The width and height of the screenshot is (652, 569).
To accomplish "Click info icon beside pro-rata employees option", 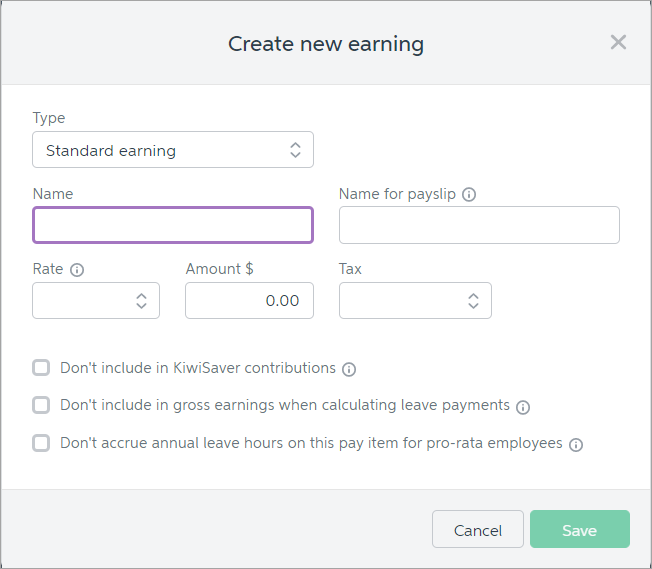I will 576,444.
